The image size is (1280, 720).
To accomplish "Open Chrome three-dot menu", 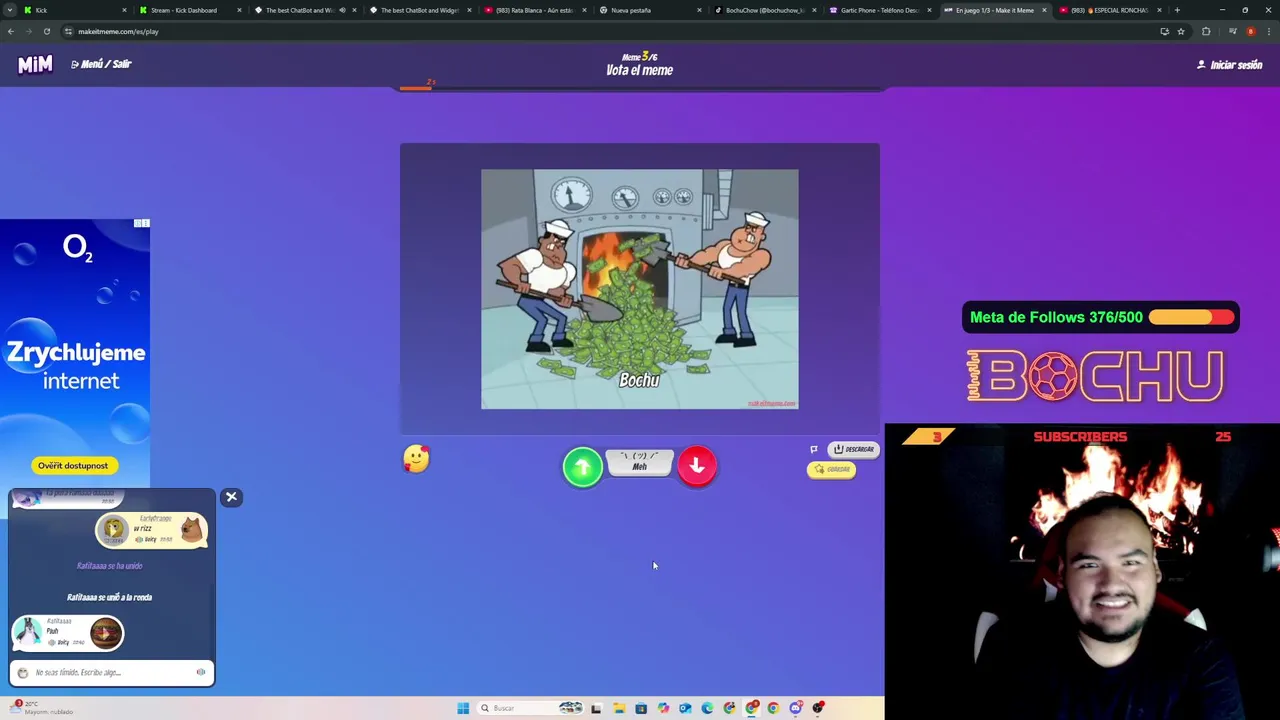I will [1269, 31].
